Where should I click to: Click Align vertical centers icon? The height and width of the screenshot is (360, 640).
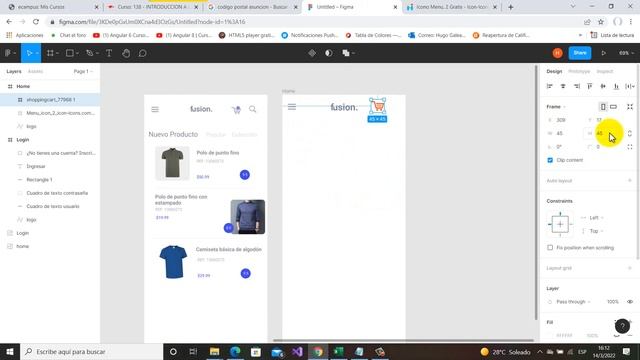coord(603,86)
